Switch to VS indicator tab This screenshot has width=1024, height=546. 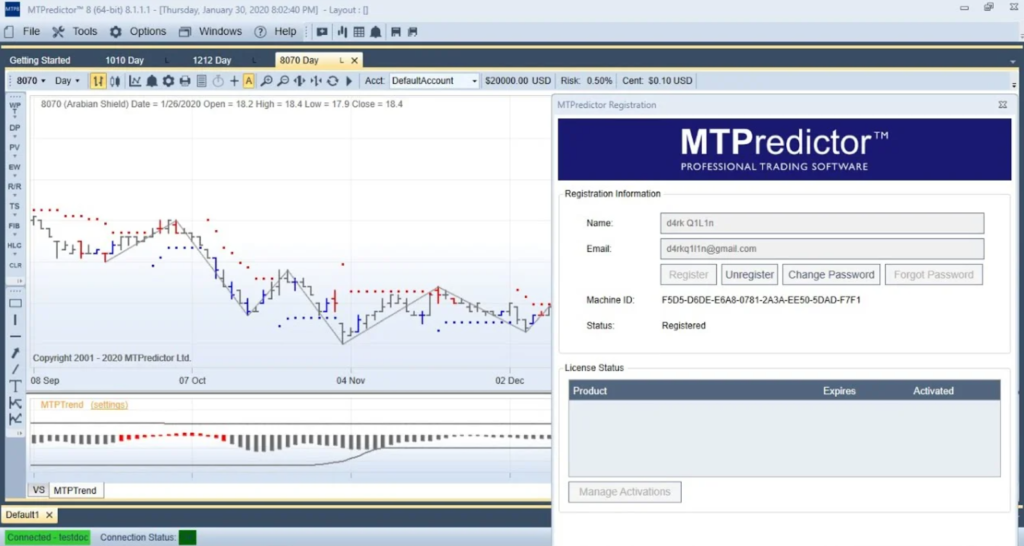tap(39, 490)
